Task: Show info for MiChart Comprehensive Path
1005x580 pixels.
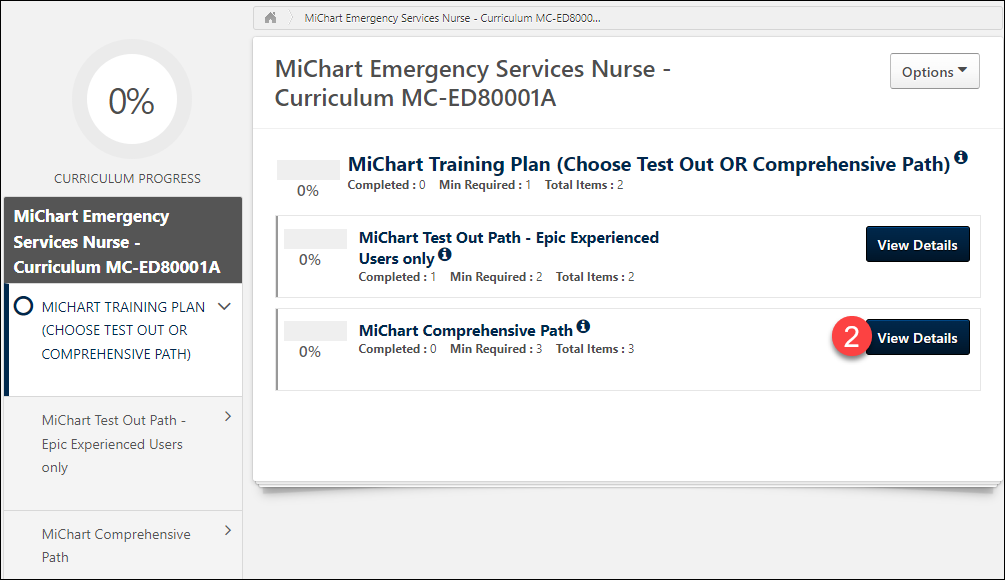Action: (x=583, y=326)
